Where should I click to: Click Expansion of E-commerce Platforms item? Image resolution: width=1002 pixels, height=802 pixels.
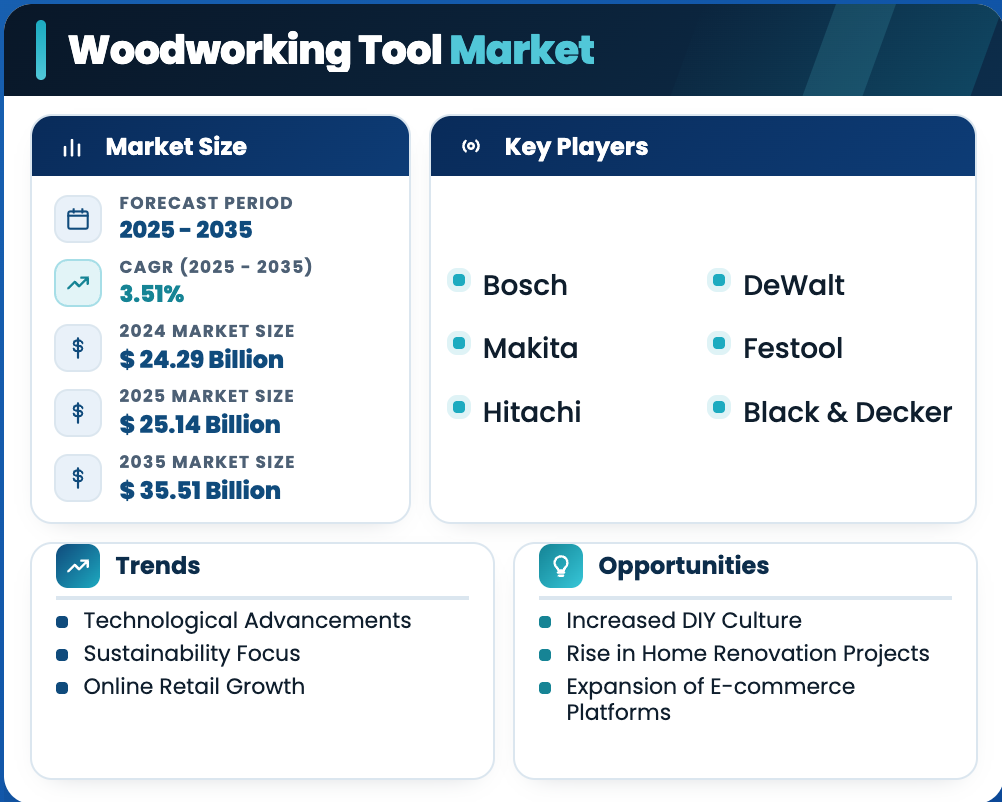711,699
